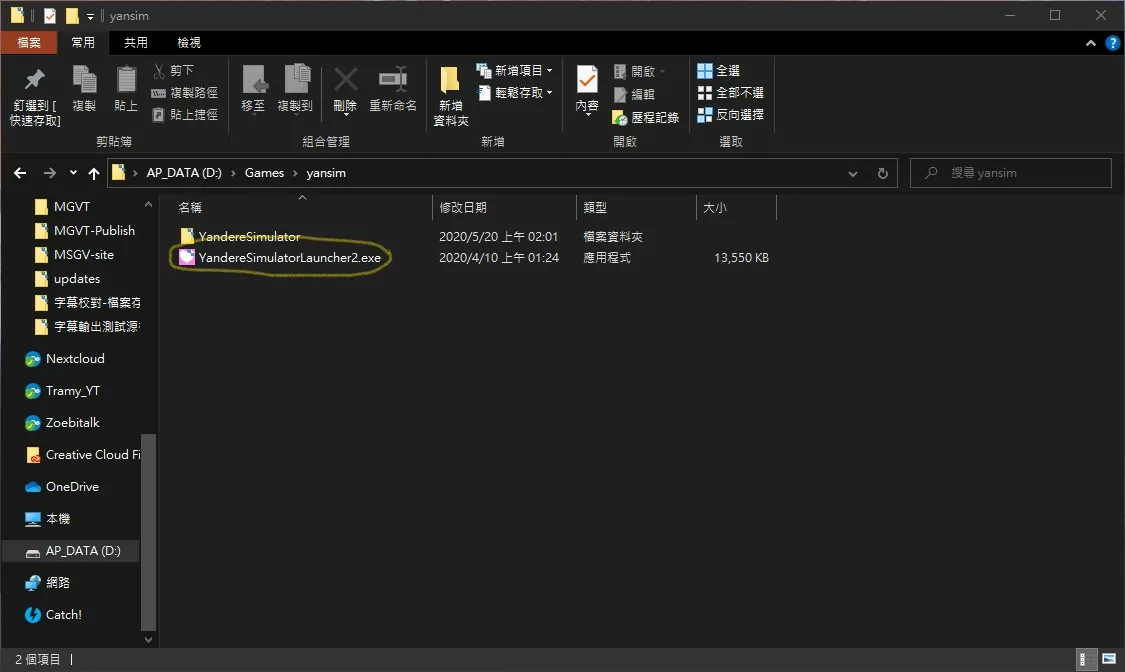Open the File (檔案) tab
Image resolution: width=1125 pixels, height=672 pixels.
click(29, 42)
